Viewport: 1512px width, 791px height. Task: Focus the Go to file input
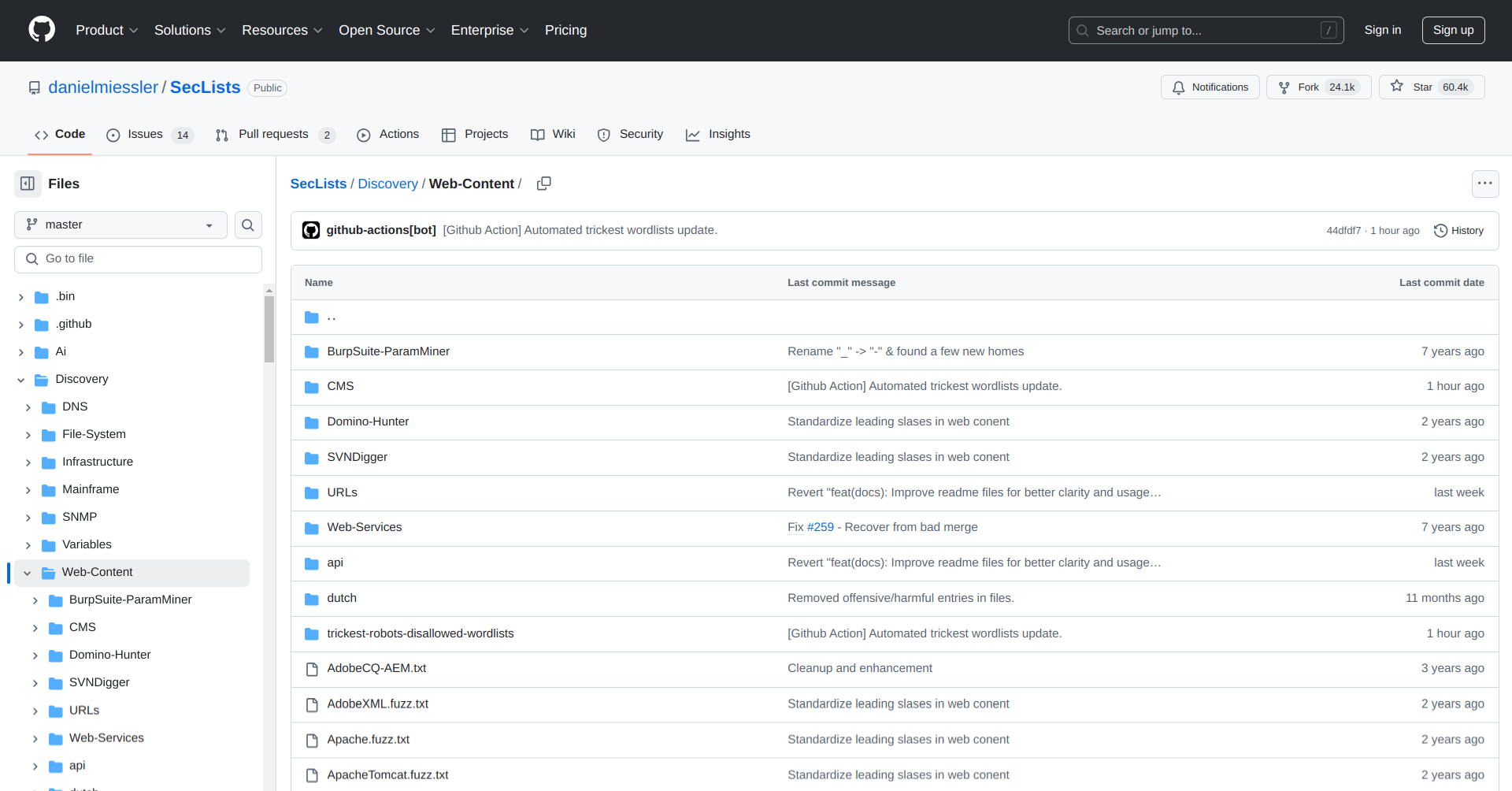(138, 259)
